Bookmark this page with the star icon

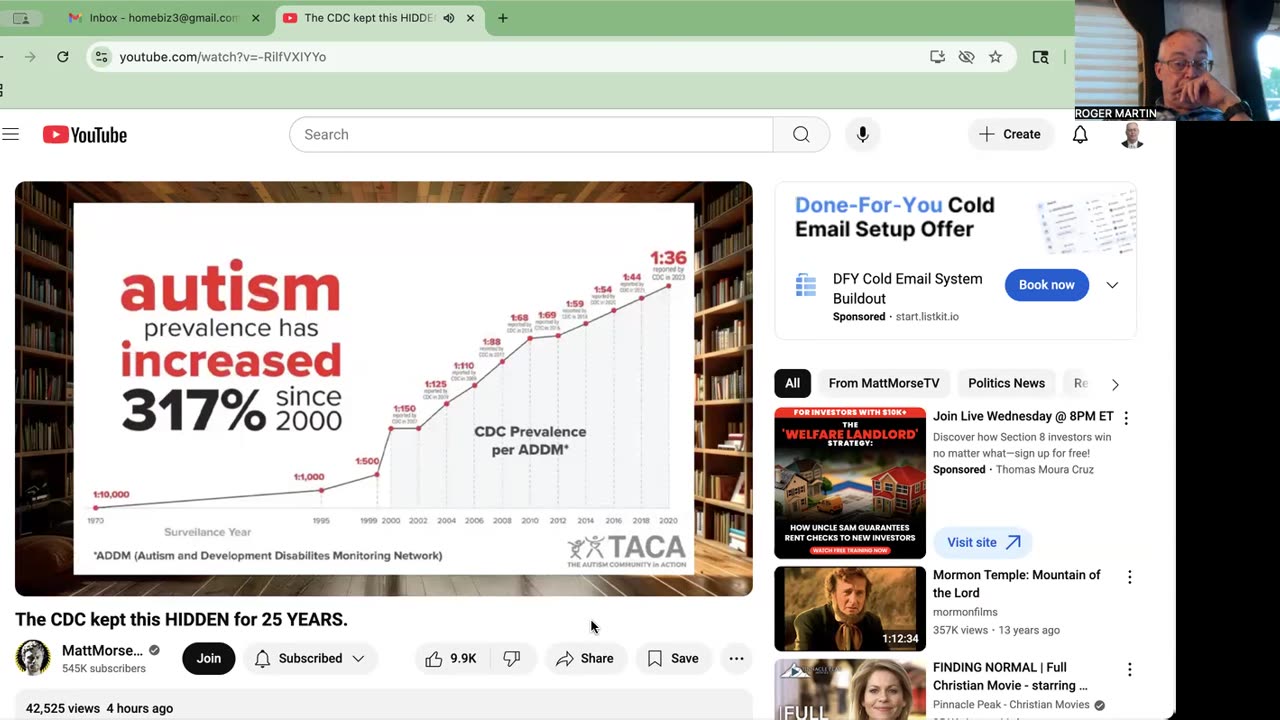[995, 57]
